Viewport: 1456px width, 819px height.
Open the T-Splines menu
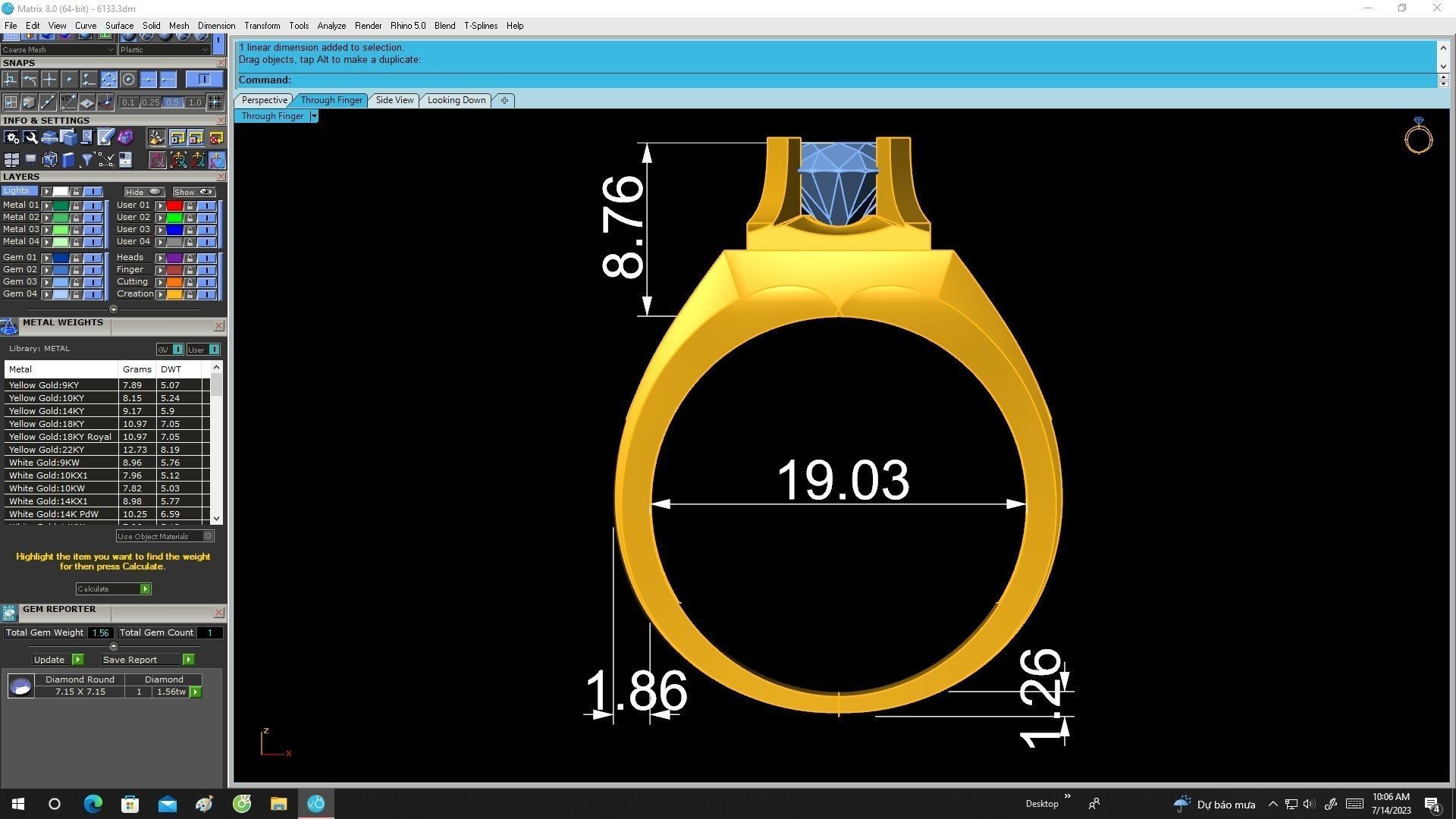coord(481,26)
